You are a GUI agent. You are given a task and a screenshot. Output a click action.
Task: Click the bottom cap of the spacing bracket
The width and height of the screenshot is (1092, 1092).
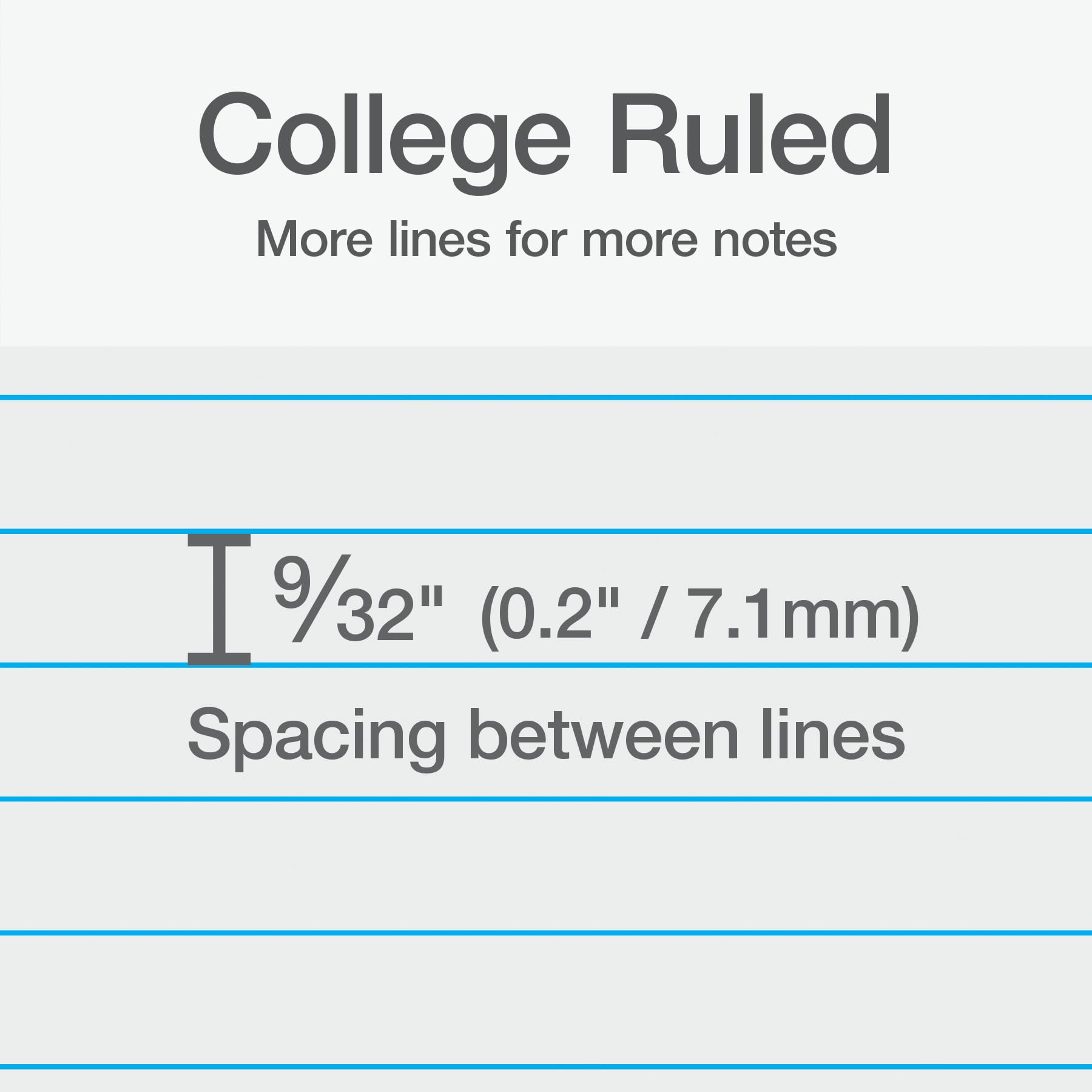pyautogui.click(x=219, y=659)
